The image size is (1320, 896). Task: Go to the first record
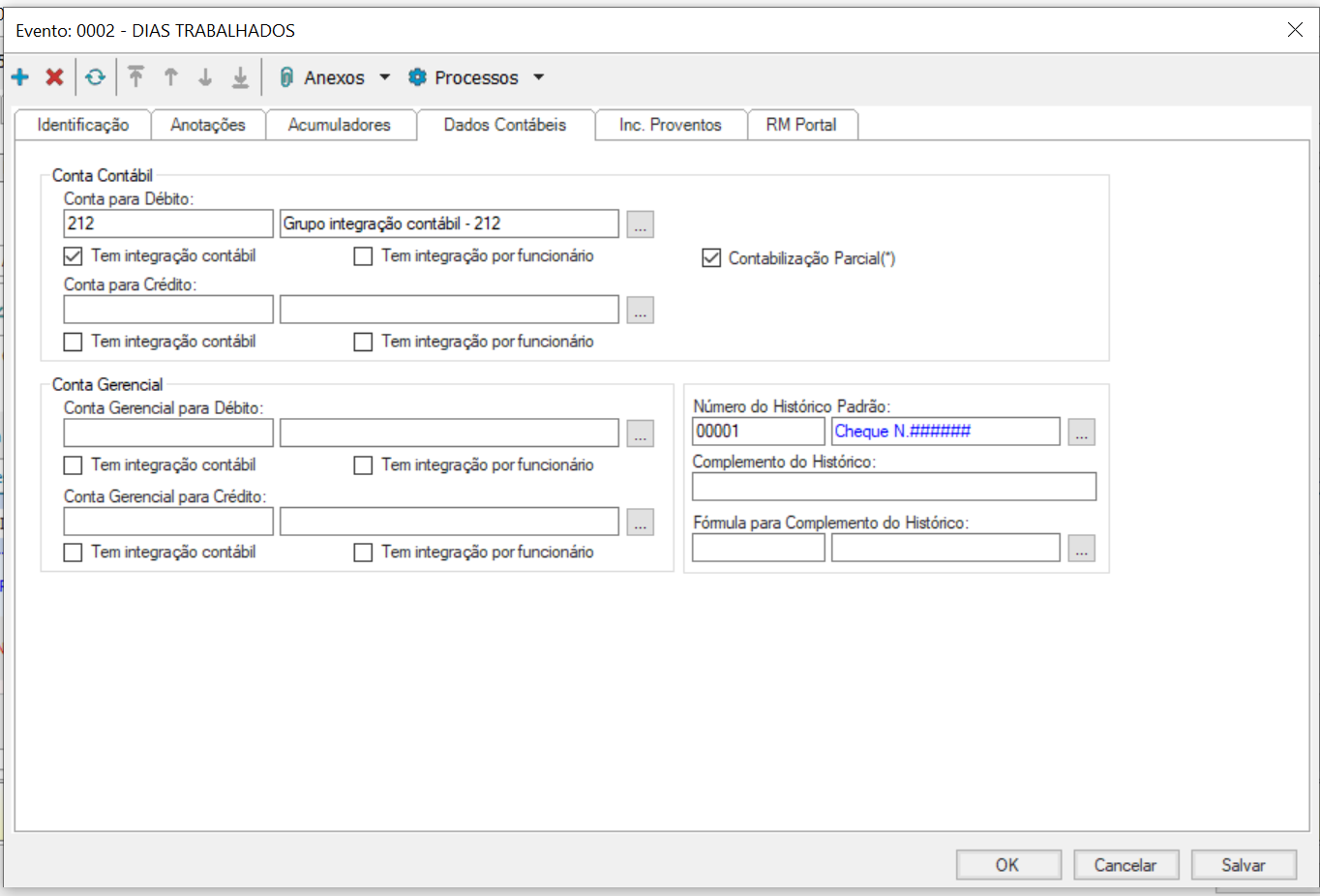135,77
